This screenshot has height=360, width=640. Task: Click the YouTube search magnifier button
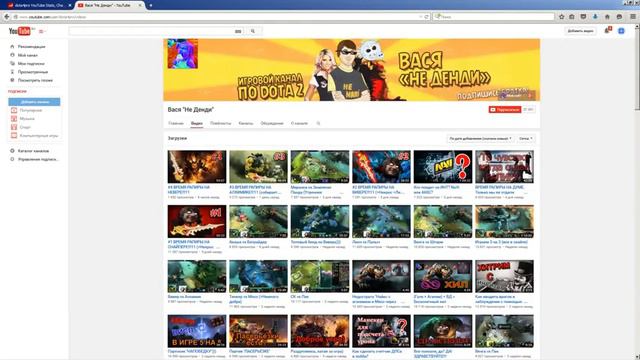point(253,31)
